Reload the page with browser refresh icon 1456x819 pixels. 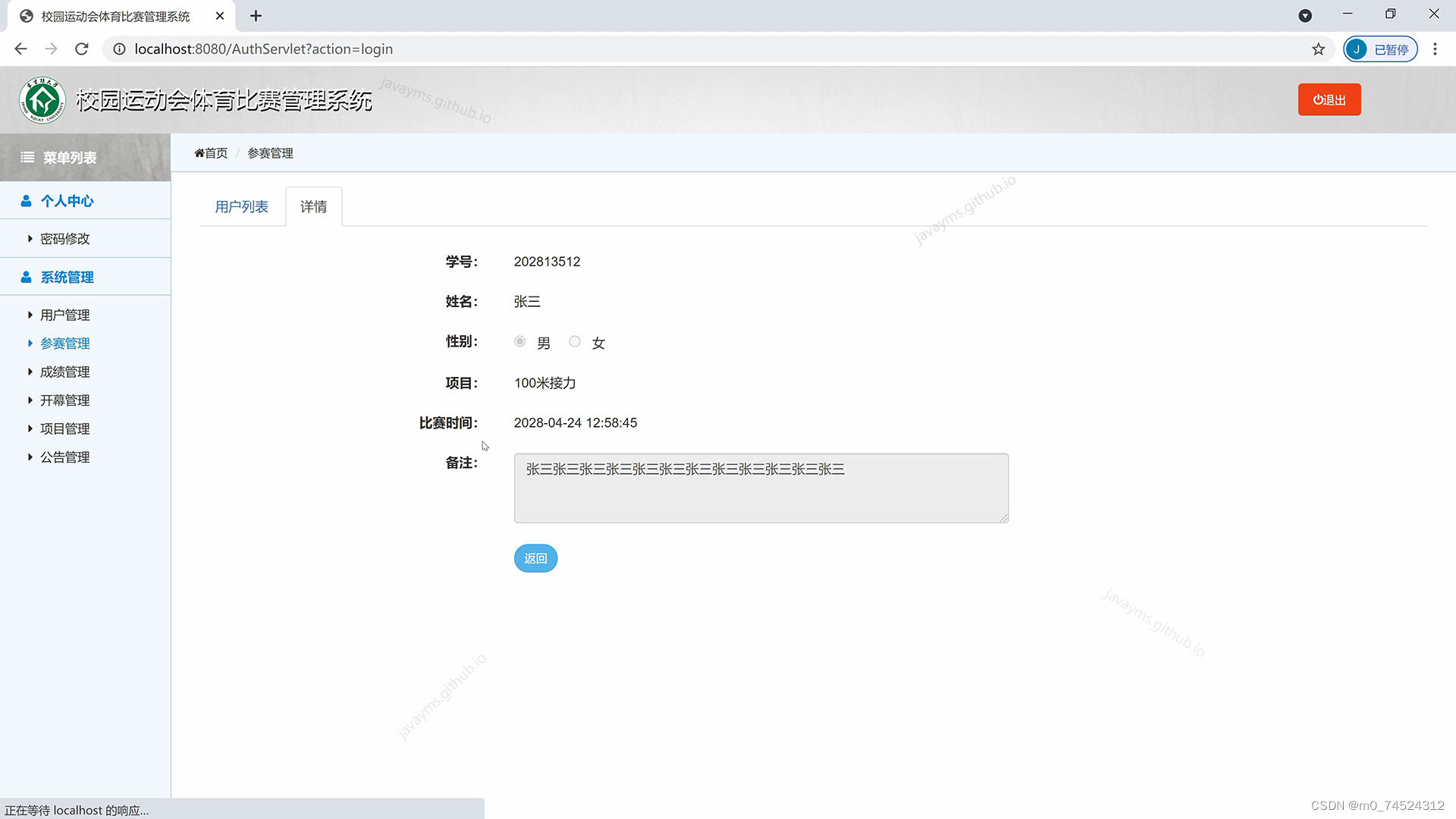tap(82, 49)
